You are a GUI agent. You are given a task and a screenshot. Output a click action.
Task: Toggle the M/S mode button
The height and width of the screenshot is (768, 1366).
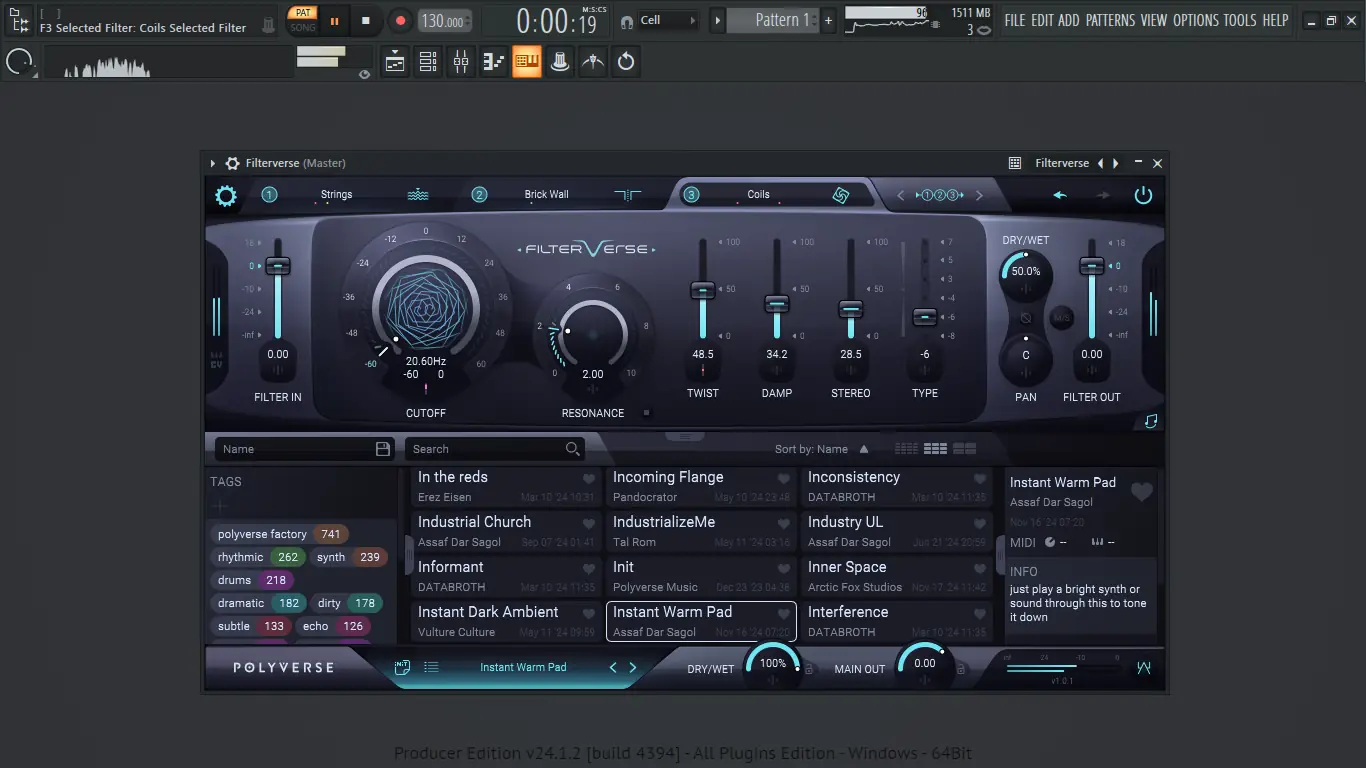pos(1062,318)
